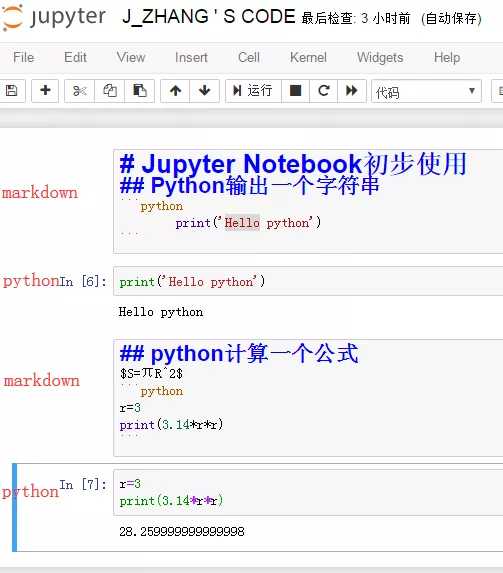Open the File menu
The height and width of the screenshot is (573, 503).
click(x=23, y=57)
